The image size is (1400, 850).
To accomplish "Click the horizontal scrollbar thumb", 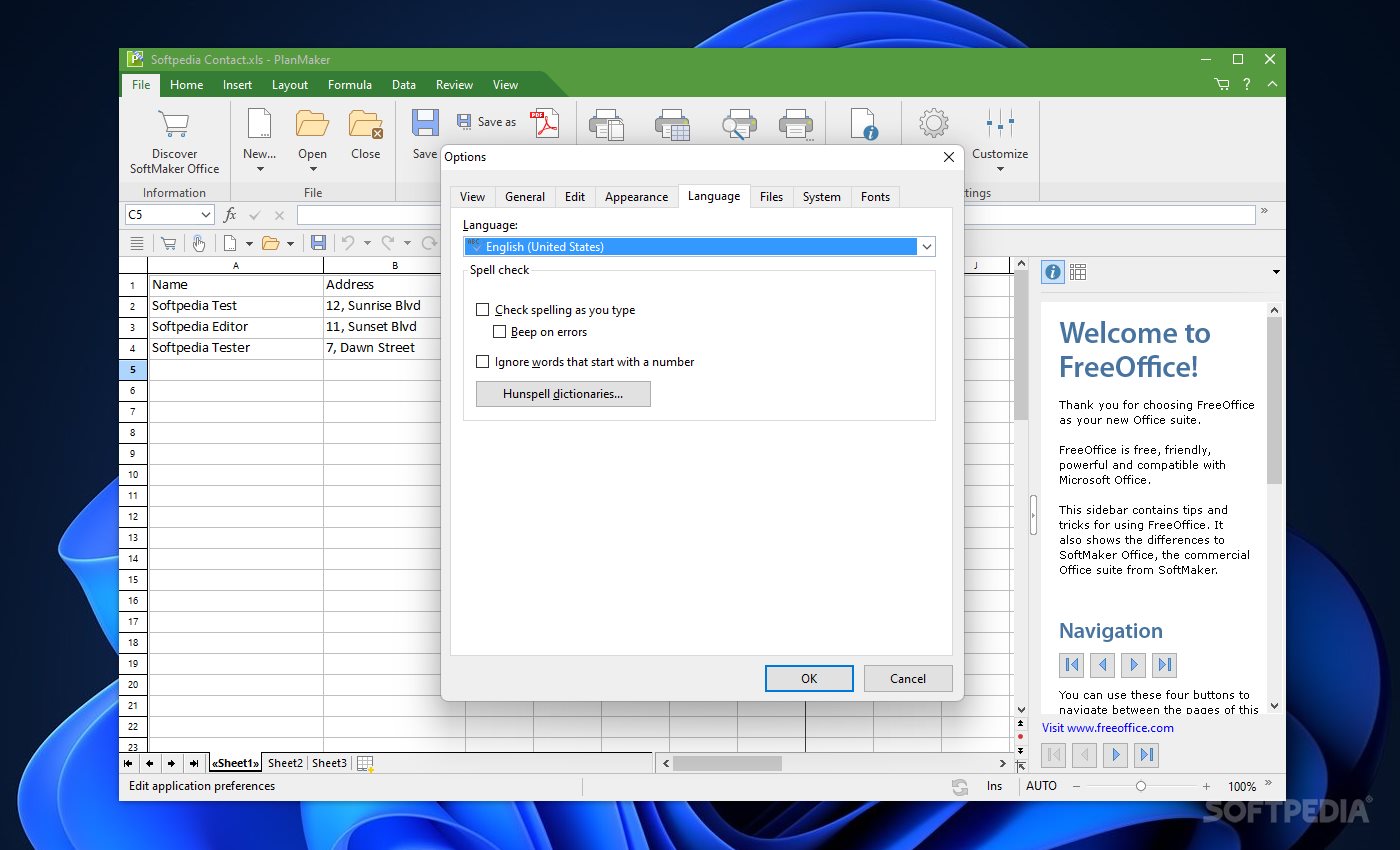I will 727,763.
